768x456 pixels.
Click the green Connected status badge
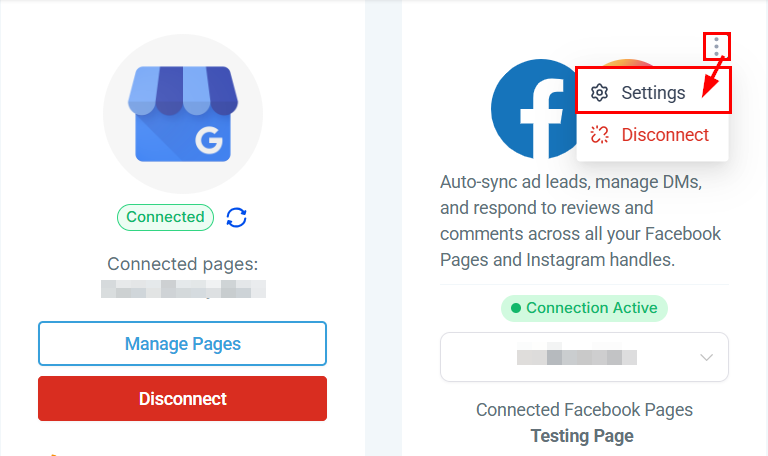tap(165, 217)
